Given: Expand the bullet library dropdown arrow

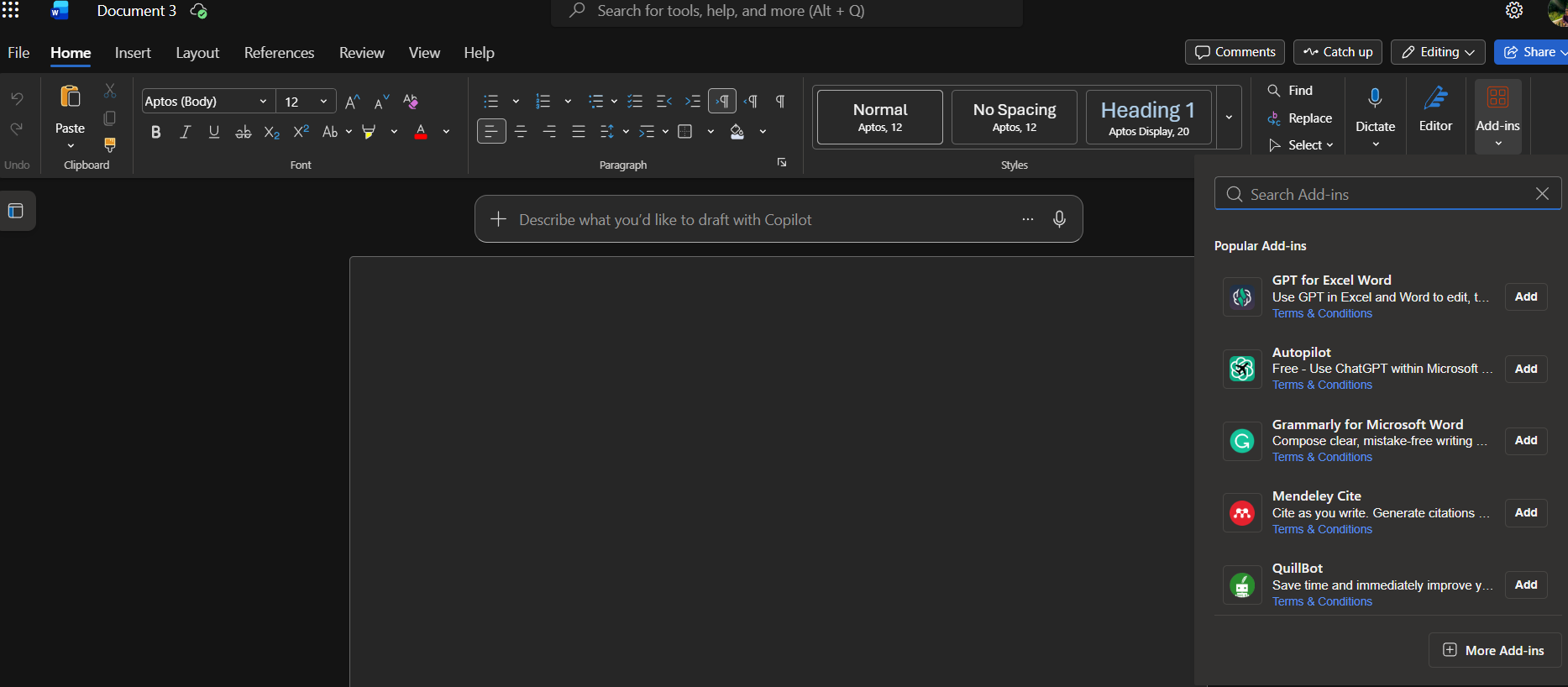Looking at the screenshot, I should pos(516,102).
